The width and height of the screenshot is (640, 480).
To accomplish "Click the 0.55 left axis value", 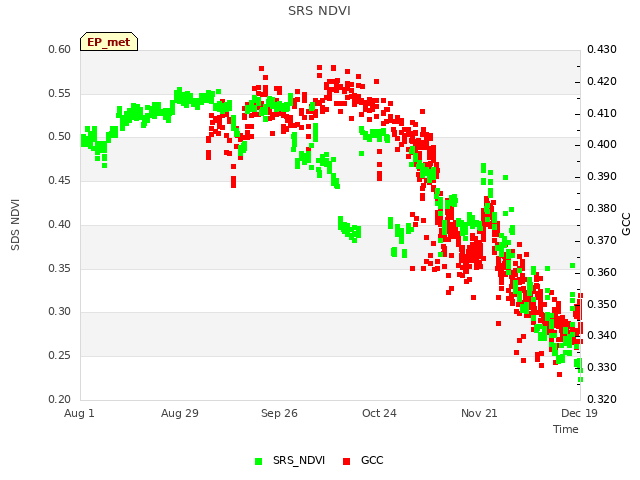I will point(60,93).
